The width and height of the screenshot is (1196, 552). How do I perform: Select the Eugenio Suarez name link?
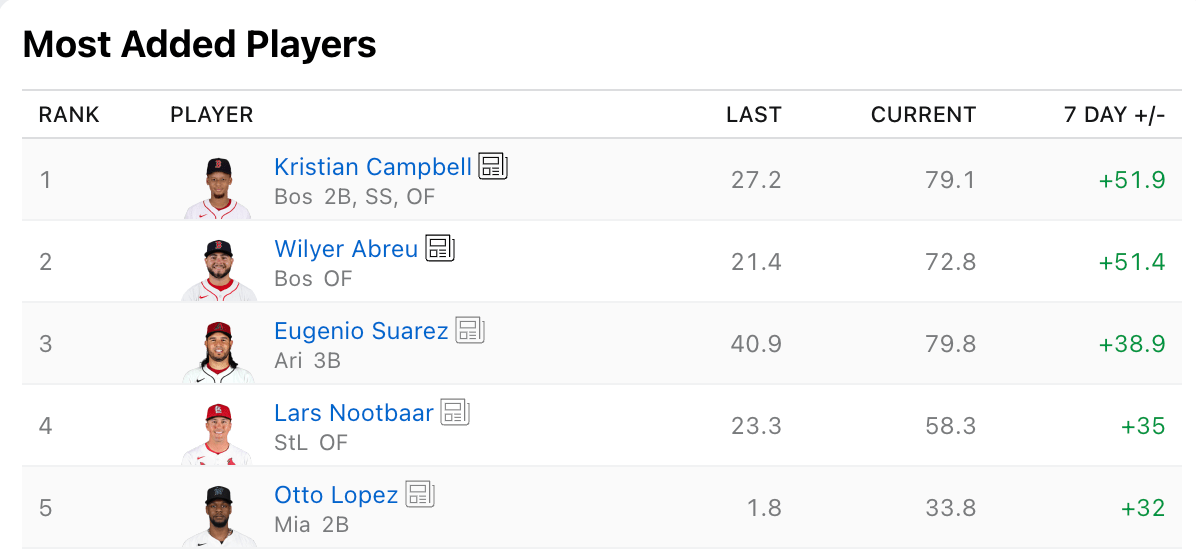(x=361, y=331)
